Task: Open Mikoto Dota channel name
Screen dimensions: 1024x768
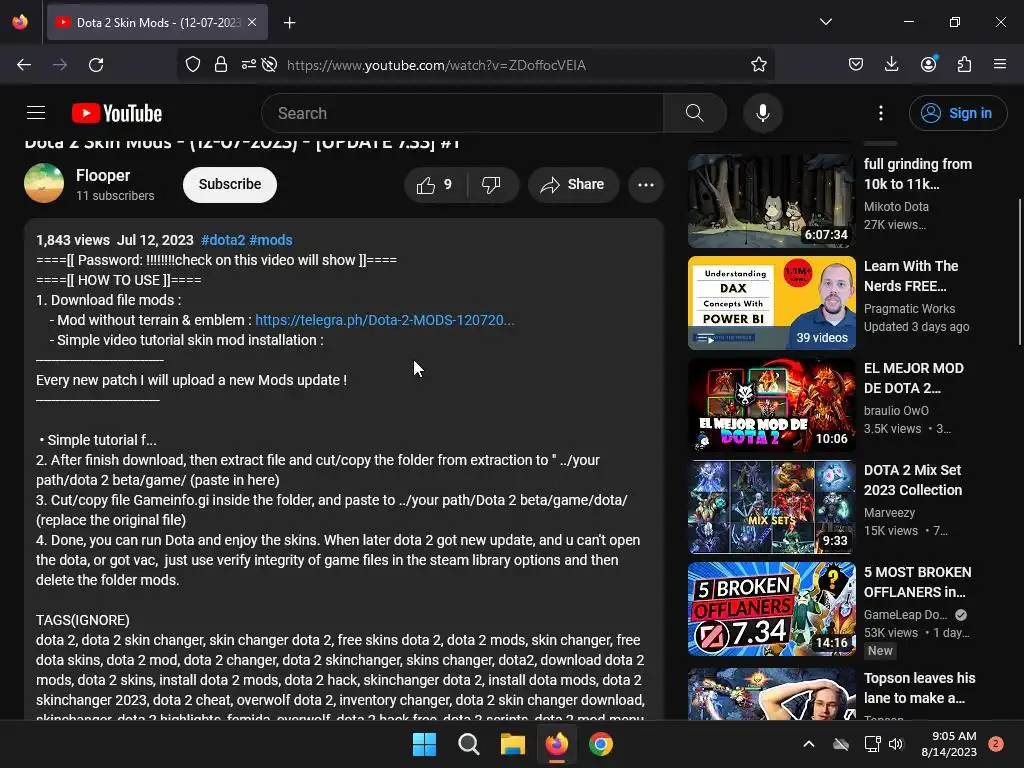Action: [x=896, y=206]
